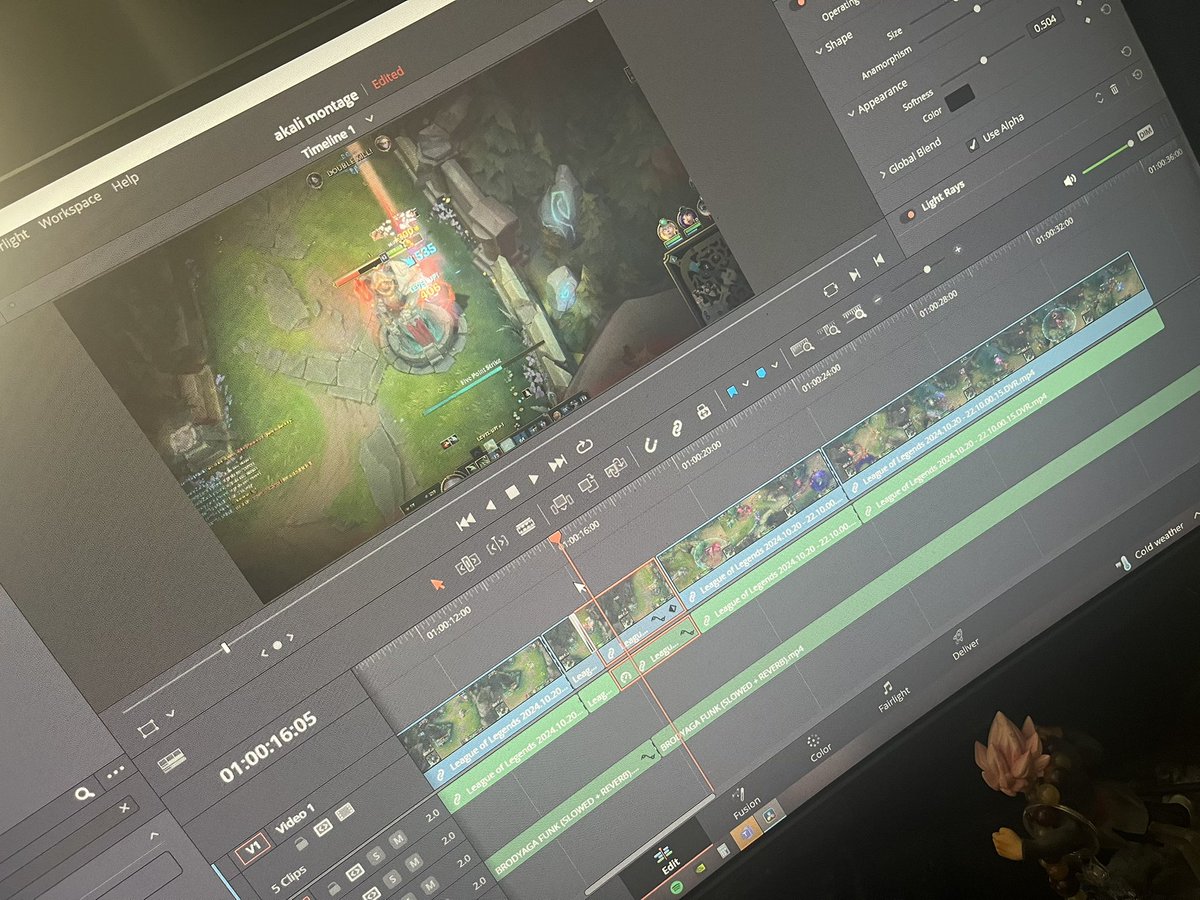Click the Custom Zoom icon
1200x900 pixels.
click(856, 313)
